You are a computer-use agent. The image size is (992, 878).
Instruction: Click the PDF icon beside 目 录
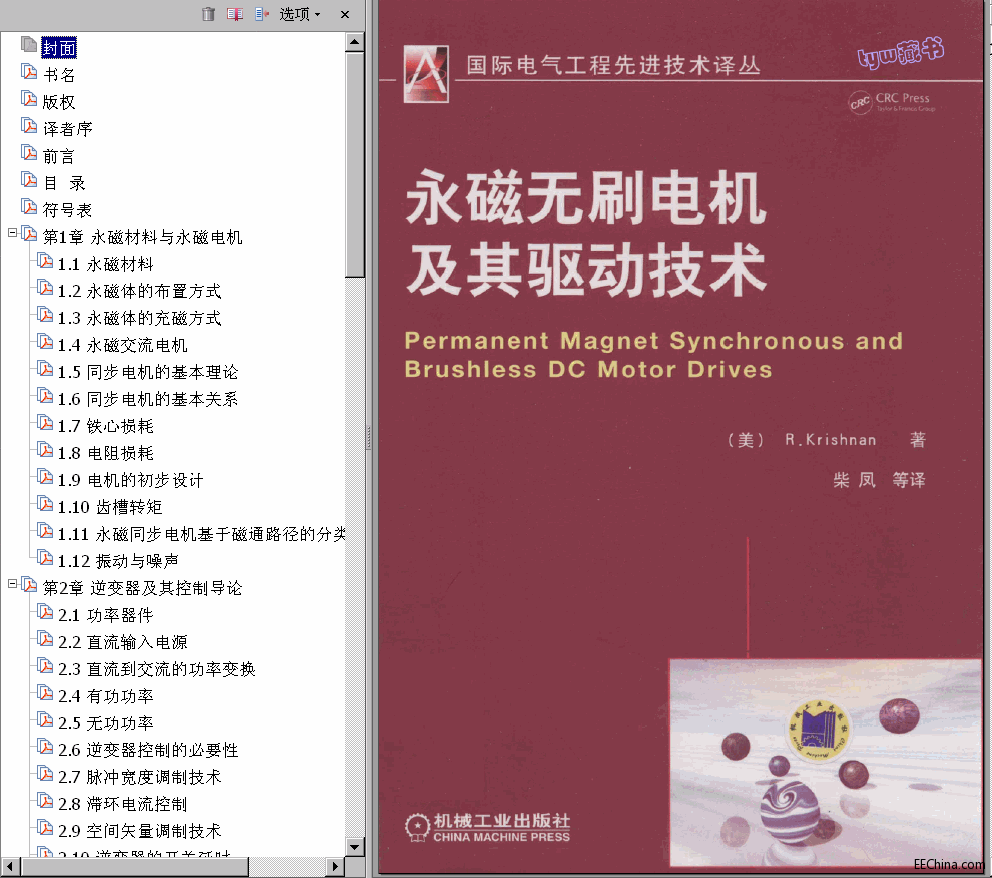(x=28, y=180)
